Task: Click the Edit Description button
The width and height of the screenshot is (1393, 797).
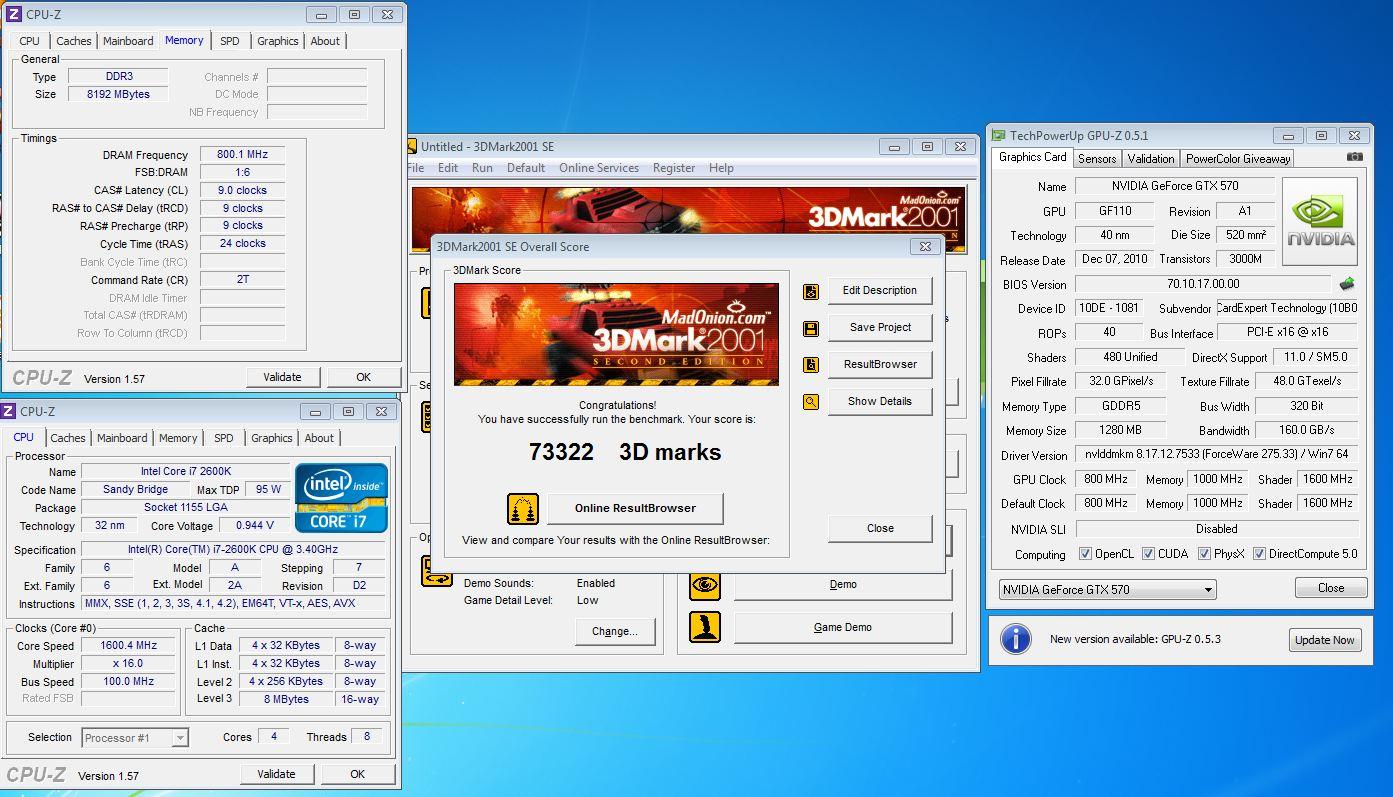Action: tap(880, 291)
